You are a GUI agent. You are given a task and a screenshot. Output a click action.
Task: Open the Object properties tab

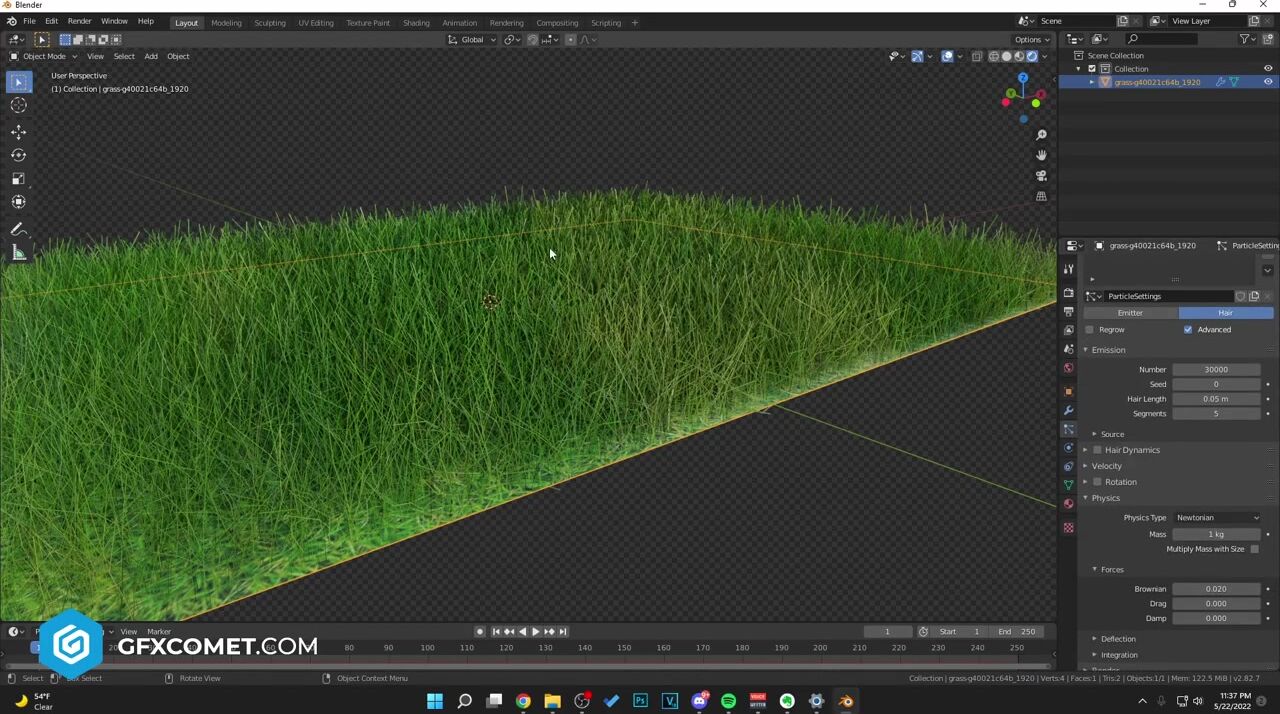tap(1068, 391)
